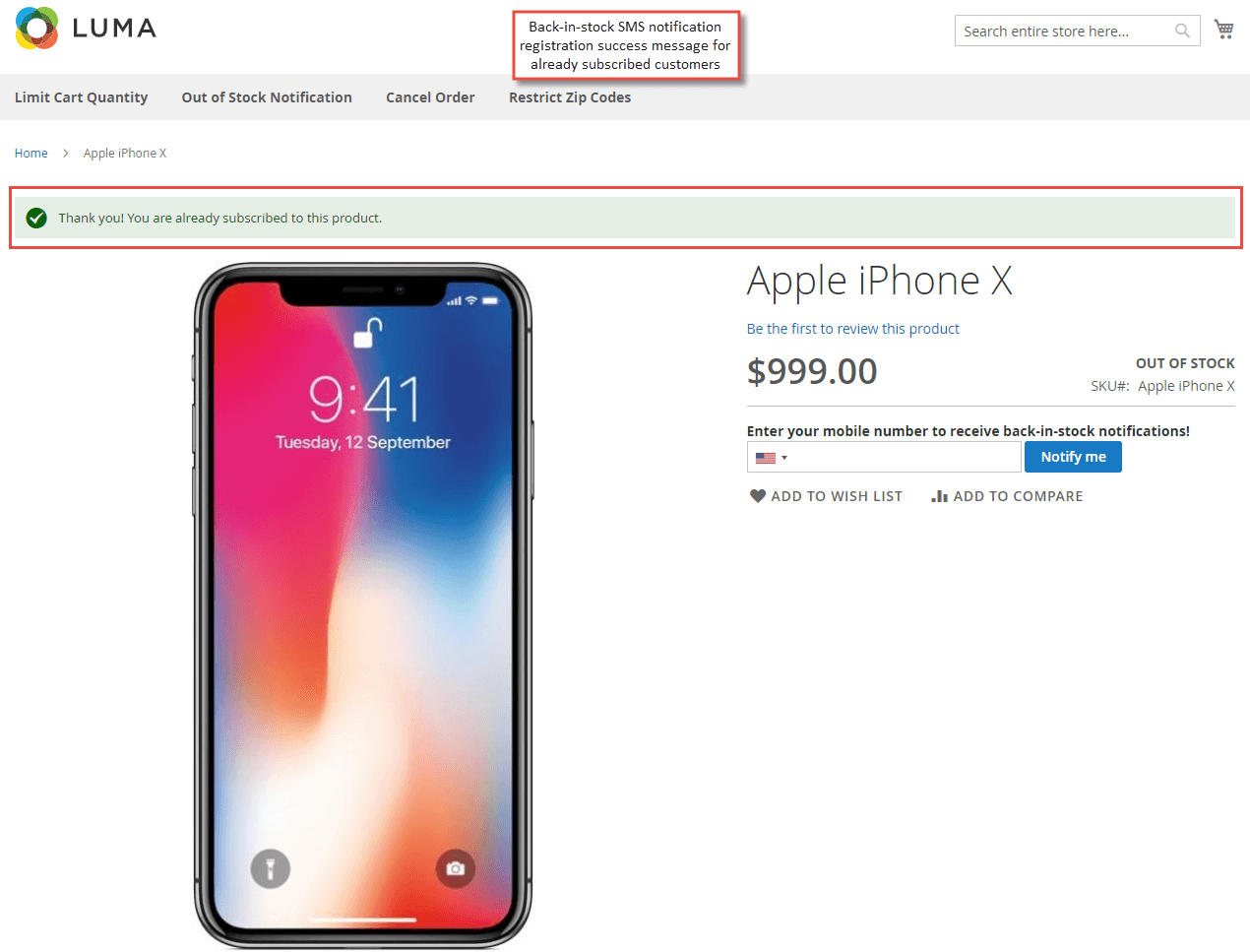The width and height of the screenshot is (1250, 952).
Task: Click the Notify me button
Action: pos(1073,457)
